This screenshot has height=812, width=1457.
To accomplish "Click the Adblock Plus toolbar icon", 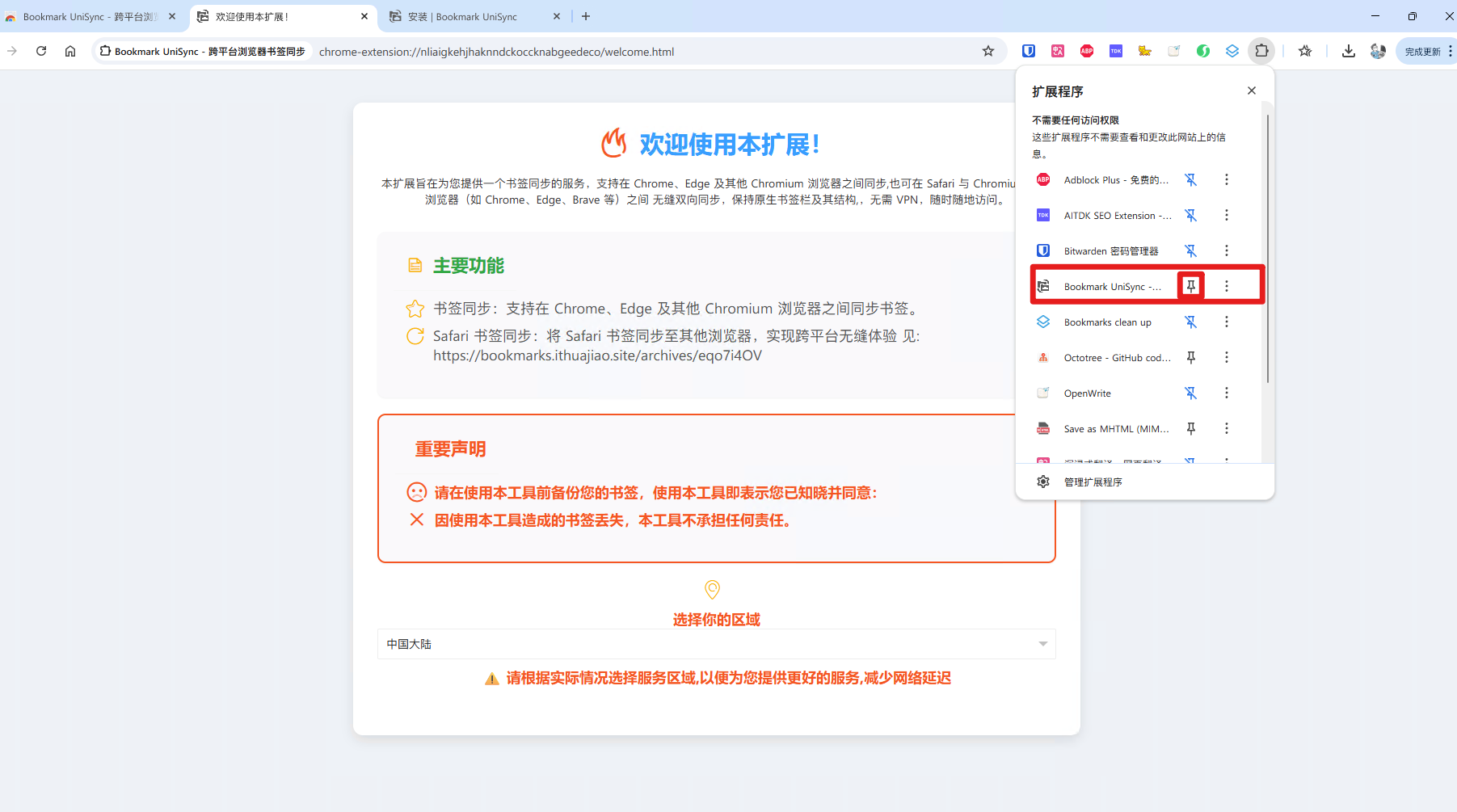I will pos(1086,51).
